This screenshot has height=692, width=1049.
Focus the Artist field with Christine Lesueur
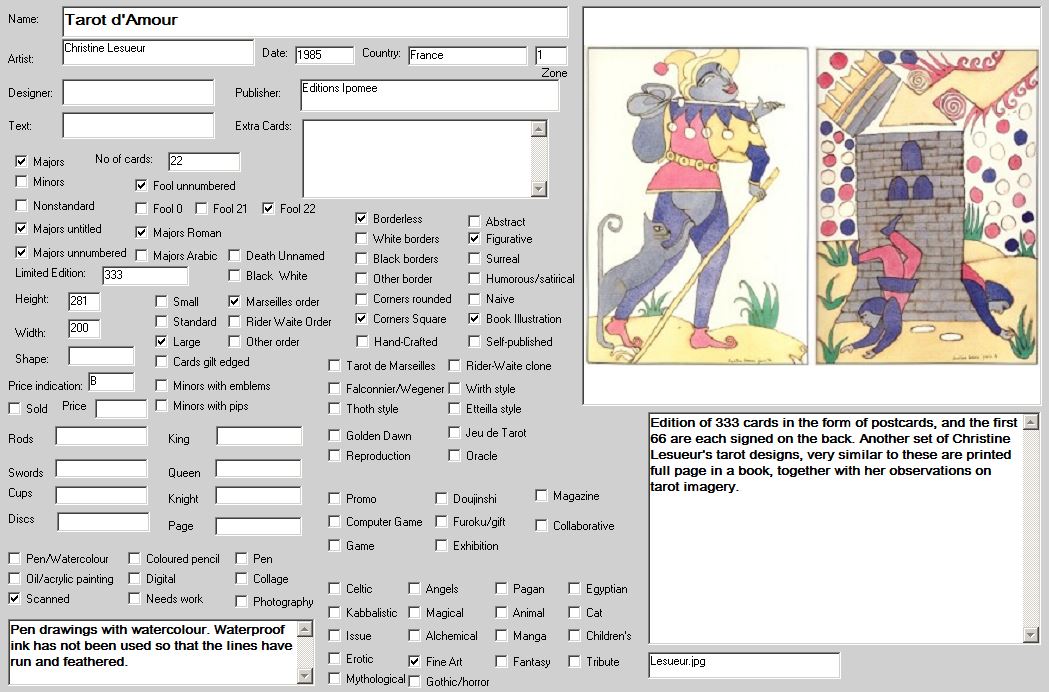(158, 52)
